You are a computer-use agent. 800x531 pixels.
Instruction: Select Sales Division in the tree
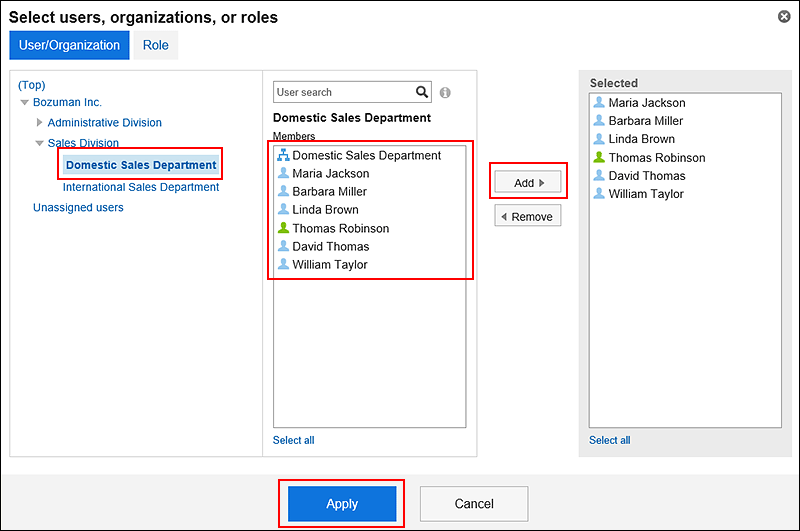pyautogui.click(x=83, y=143)
